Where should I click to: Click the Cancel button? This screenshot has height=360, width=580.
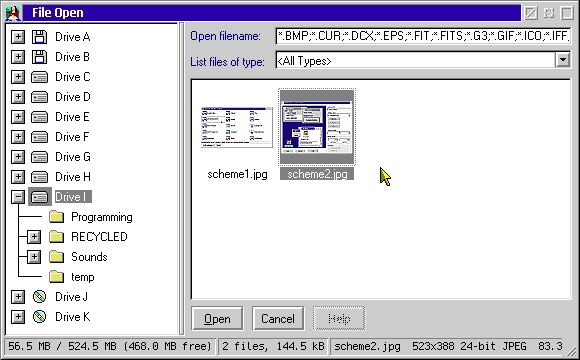(278, 319)
